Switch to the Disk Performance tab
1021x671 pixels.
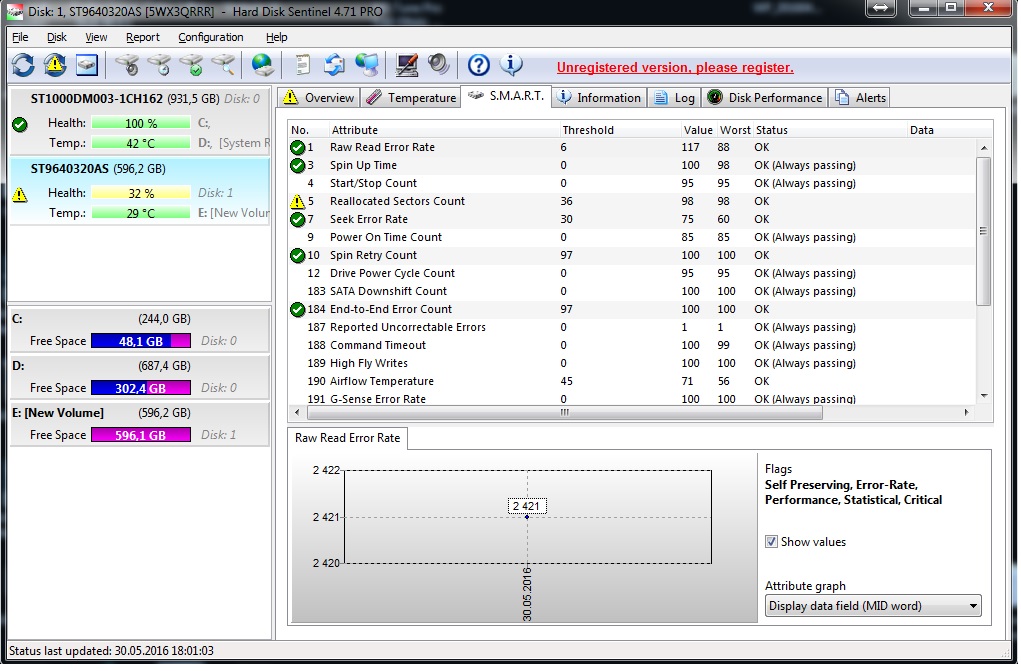[x=764, y=98]
